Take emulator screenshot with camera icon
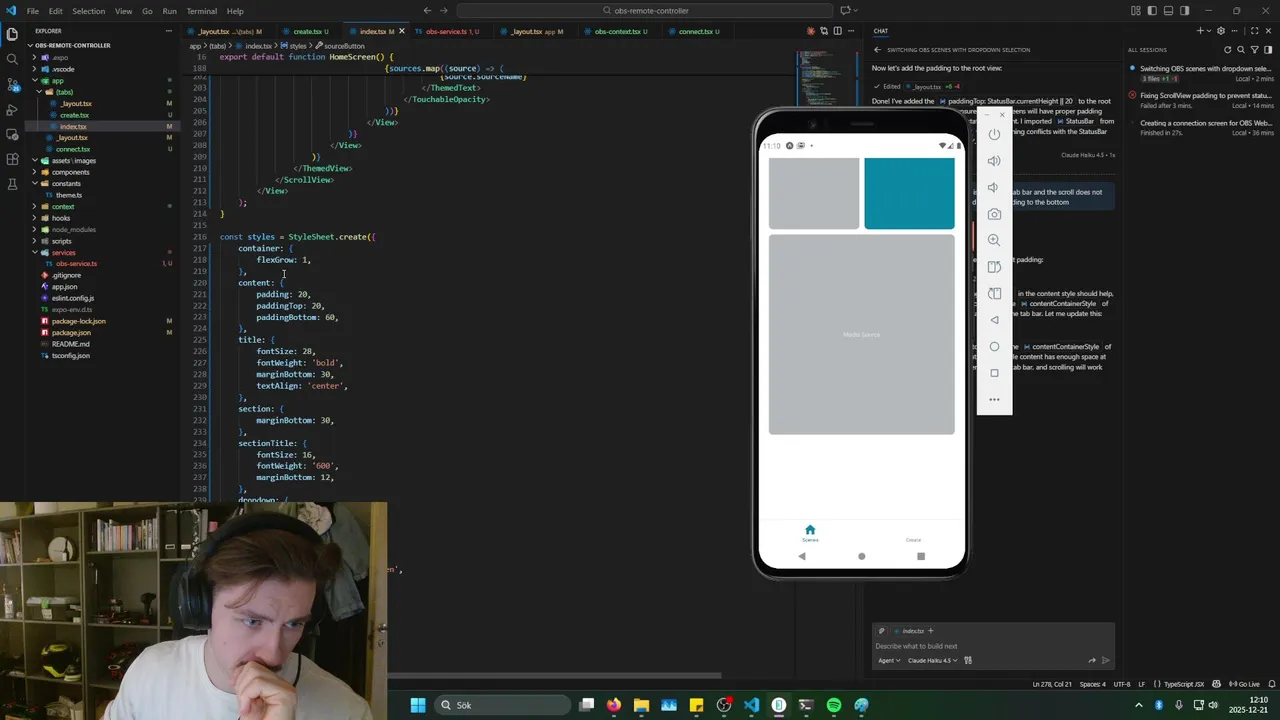 994,214
